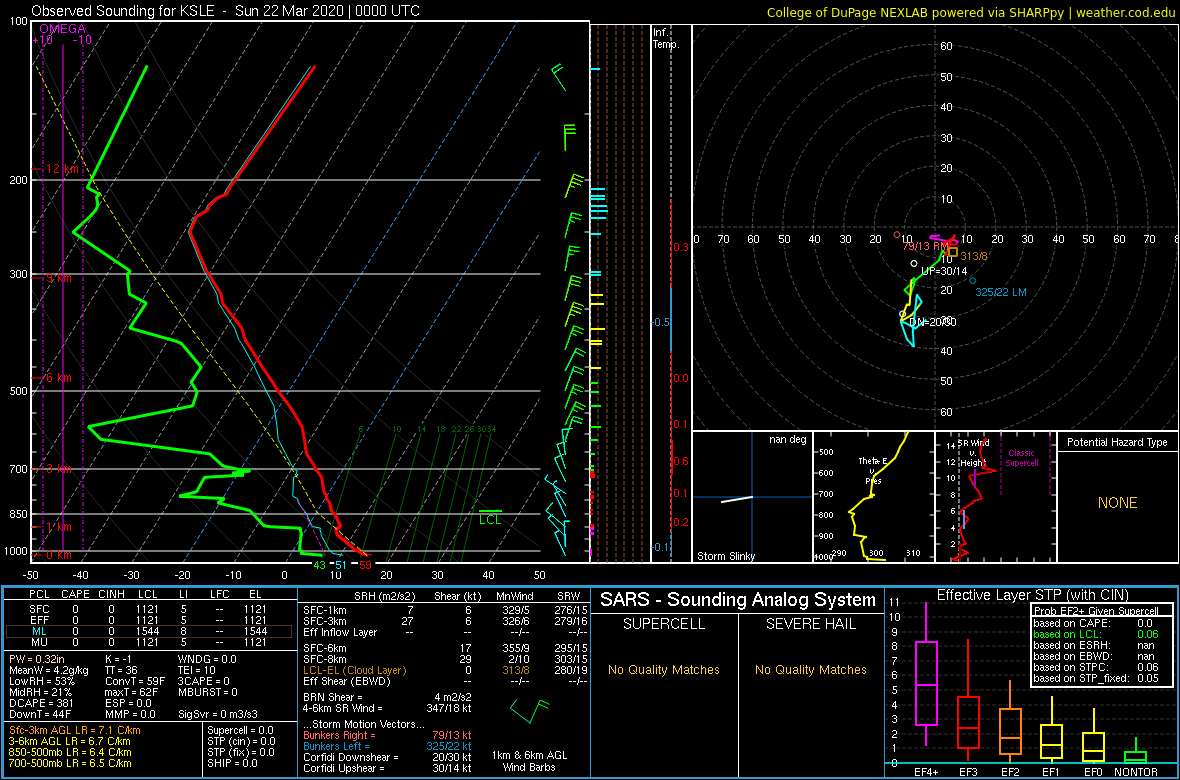Click the green surface dewpoint value 43
Viewport: 1180px width, 780px height.
point(319,565)
